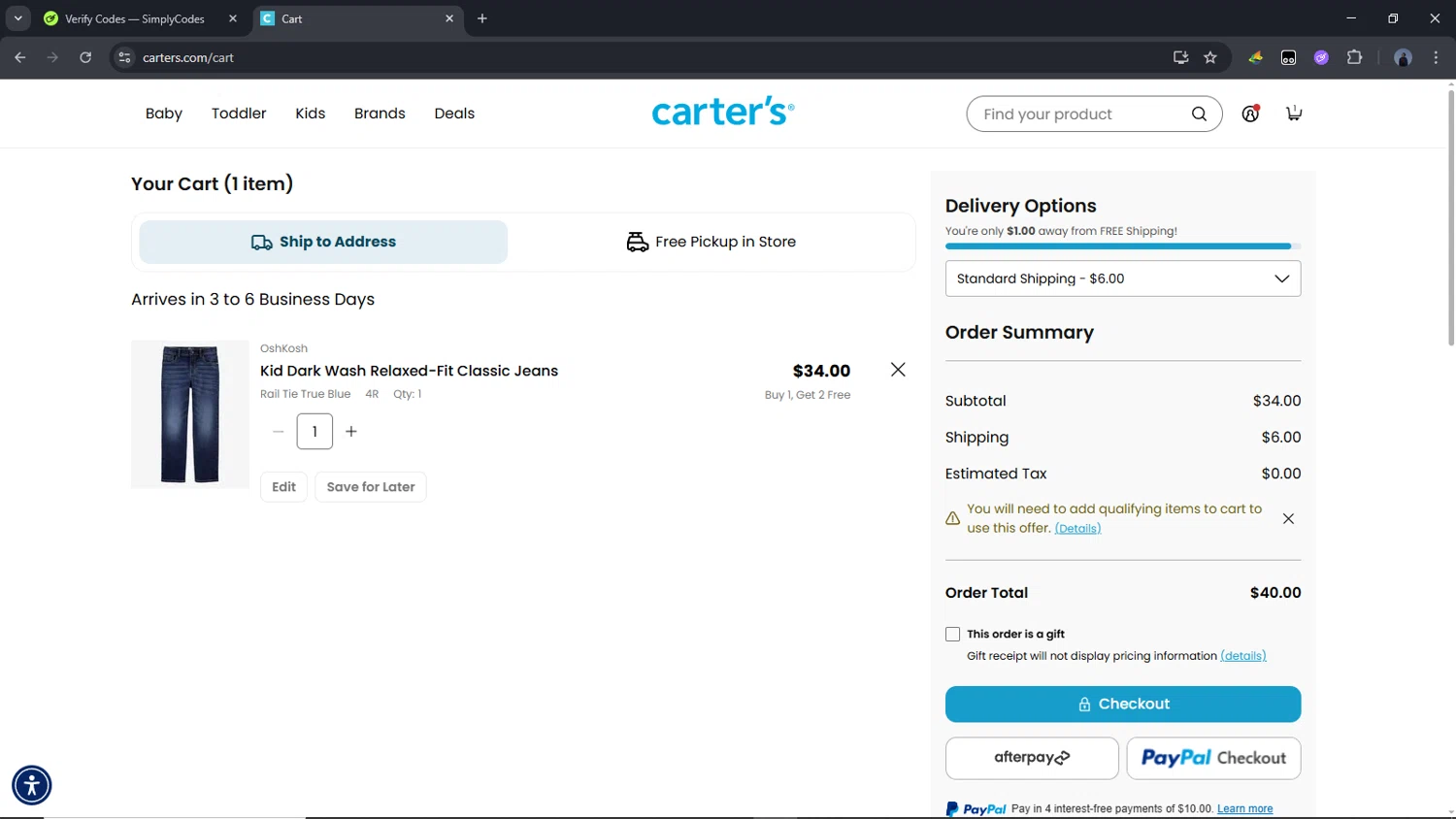Open Kid Dark Wash Relaxed-Fit Classic Jeans title

tap(409, 371)
